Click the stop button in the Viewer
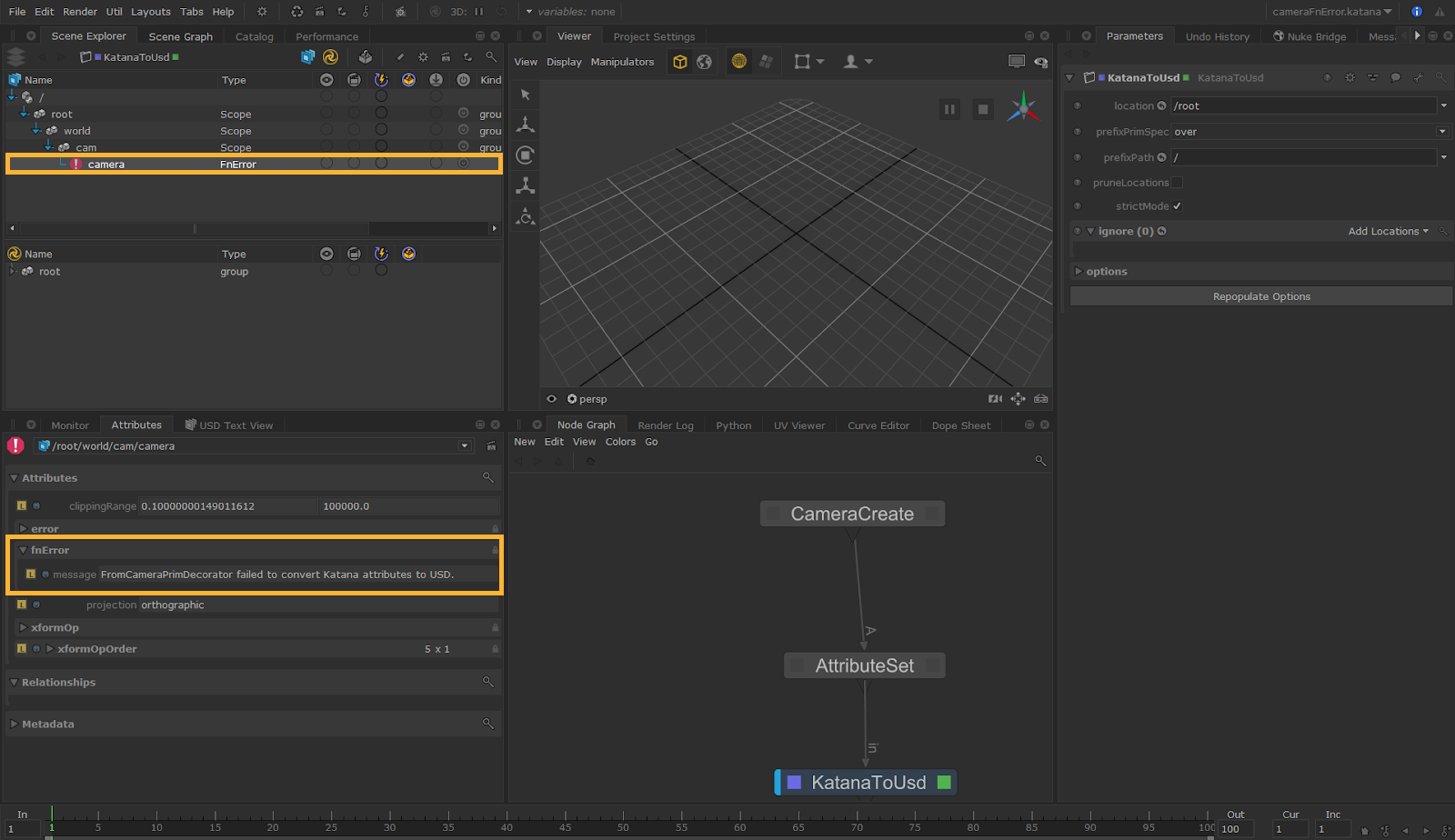Image resolution: width=1455 pixels, height=840 pixels. click(982, 109)
